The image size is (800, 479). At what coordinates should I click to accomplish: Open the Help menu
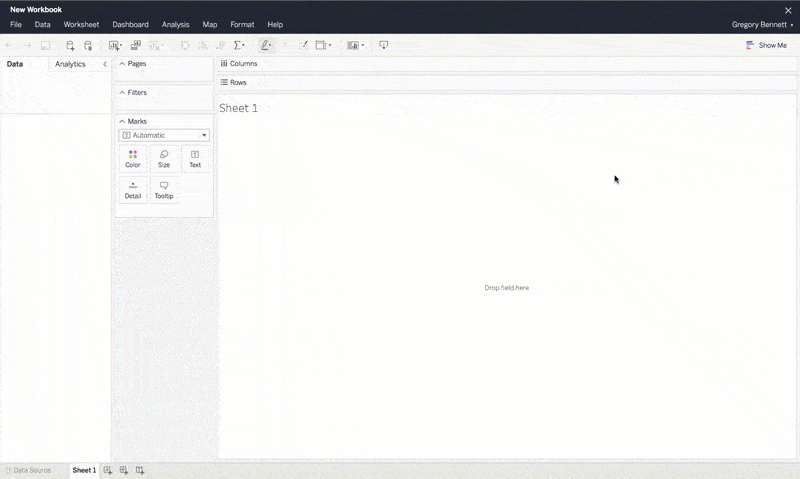click(x=275, y=24)
